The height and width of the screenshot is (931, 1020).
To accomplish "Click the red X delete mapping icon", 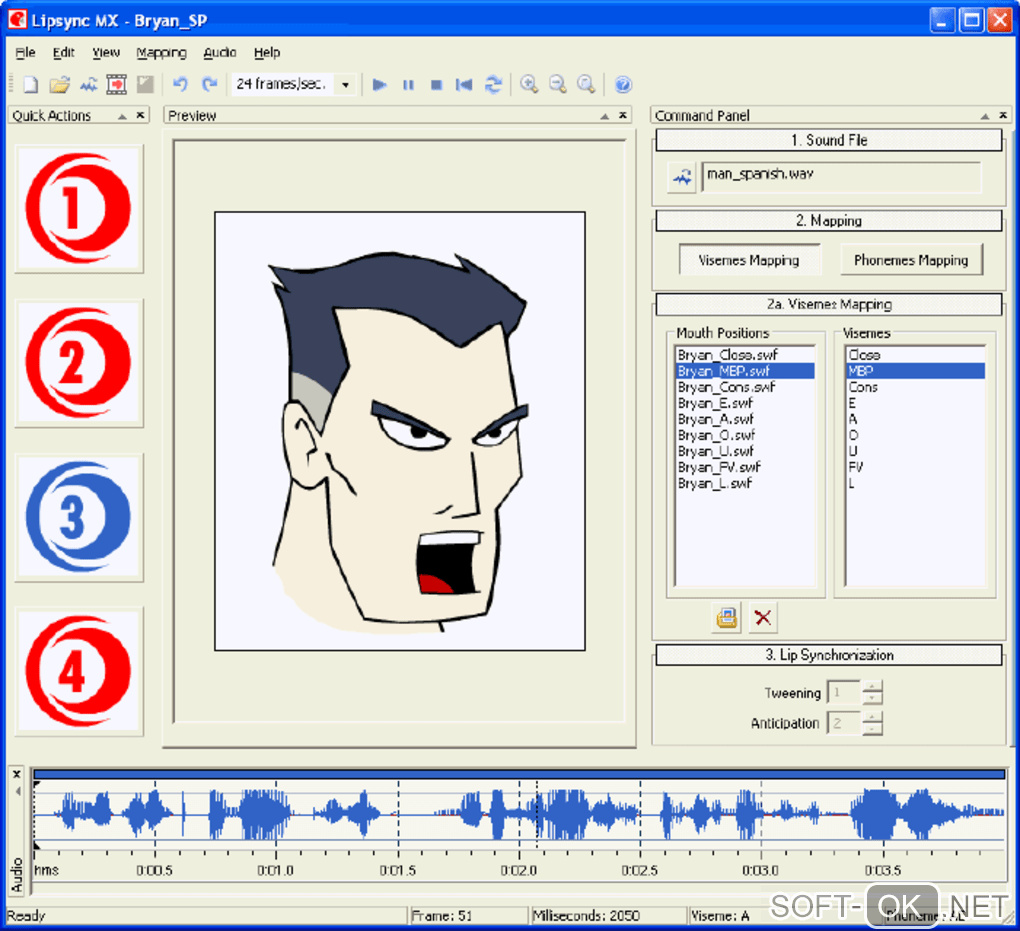I will 763,618.
